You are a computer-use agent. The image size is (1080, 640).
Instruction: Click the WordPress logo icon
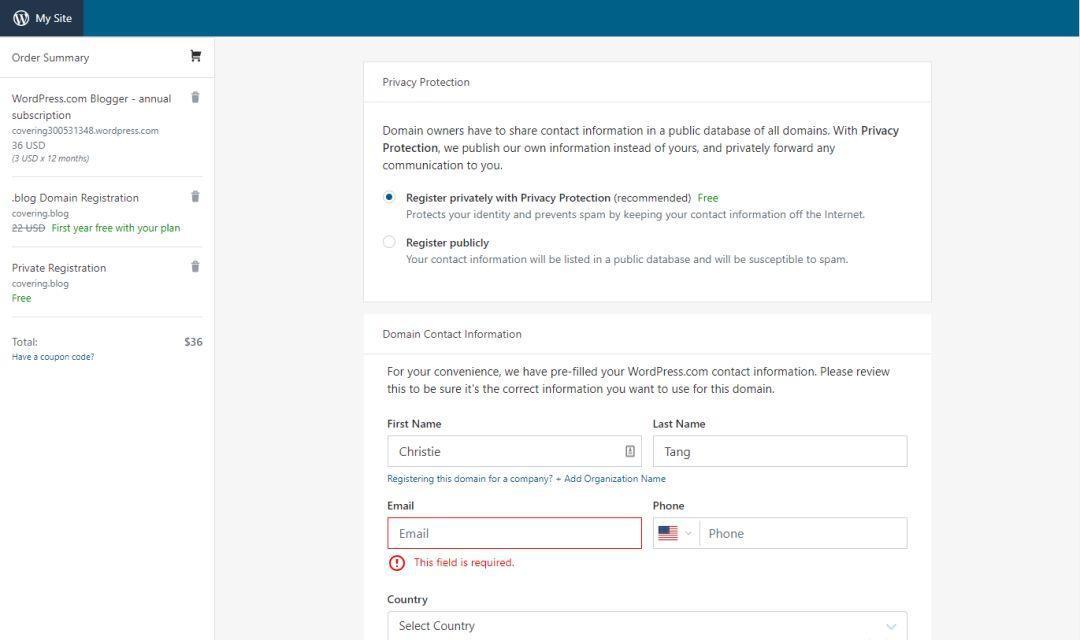point(21,18)
